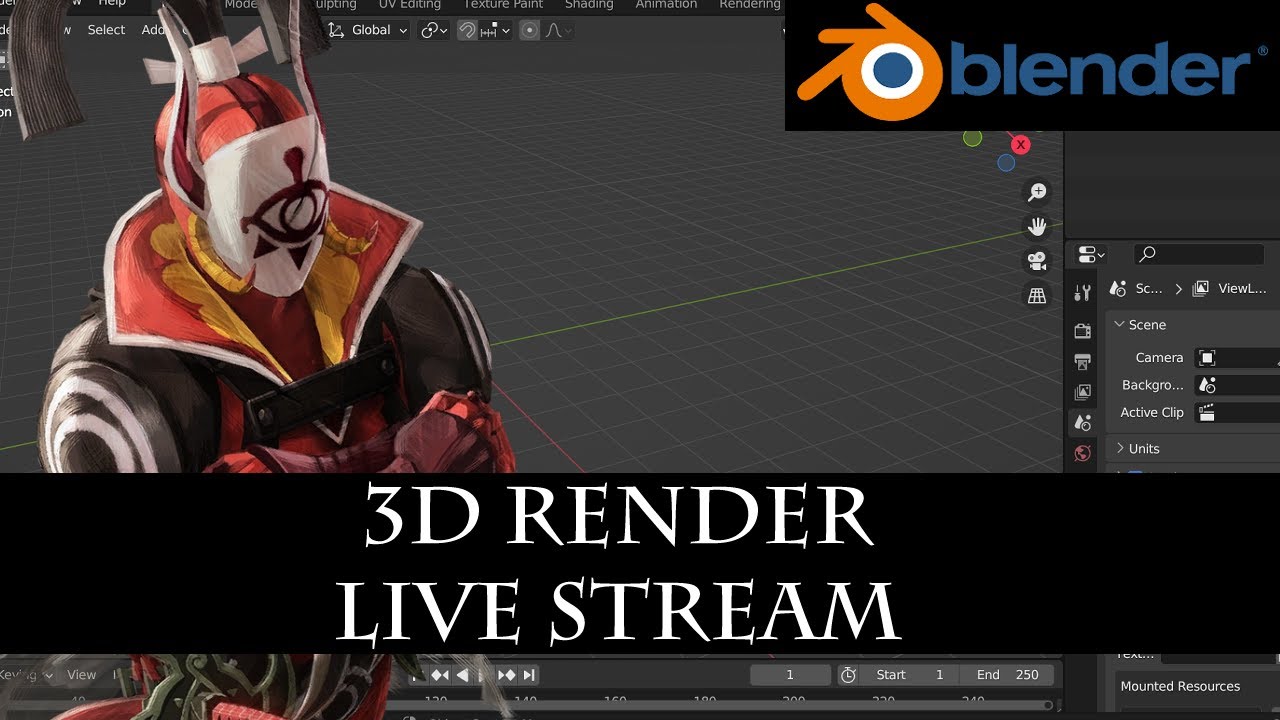
Task: Open the Select menu in the viewport header
Action: click(x=106, y=30)
